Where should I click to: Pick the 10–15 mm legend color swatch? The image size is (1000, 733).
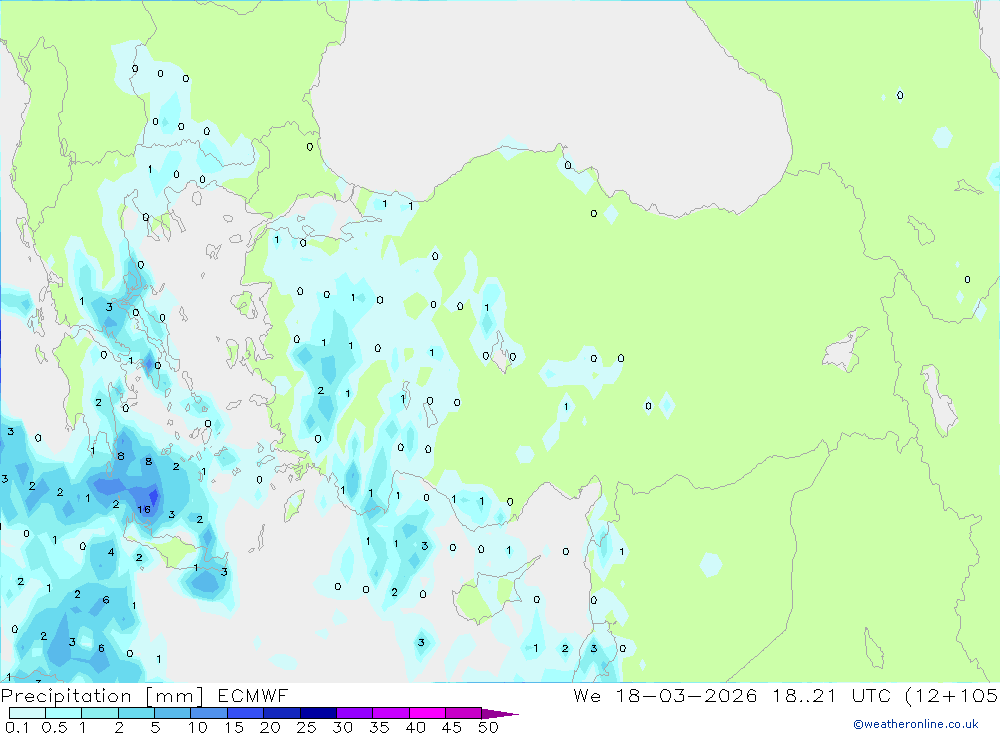point(209,713)
